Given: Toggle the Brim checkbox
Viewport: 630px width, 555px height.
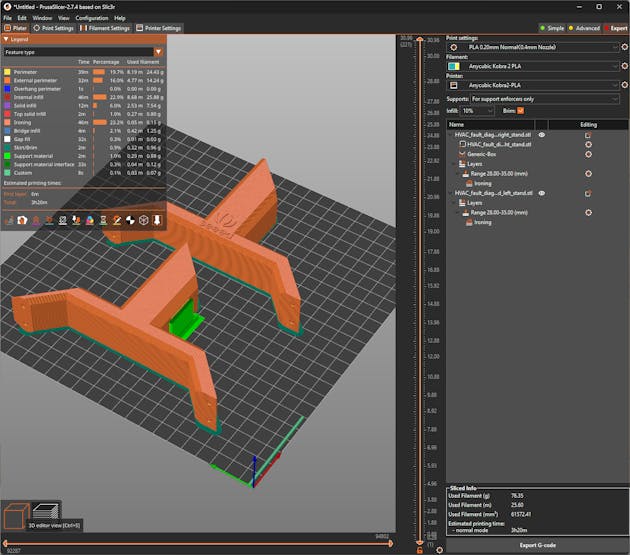Looking at the screenshot, I should [x=520, y=110].
